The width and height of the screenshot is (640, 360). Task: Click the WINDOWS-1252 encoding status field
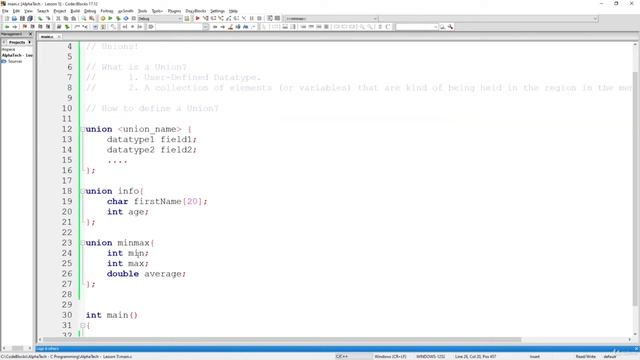[431, 357]
